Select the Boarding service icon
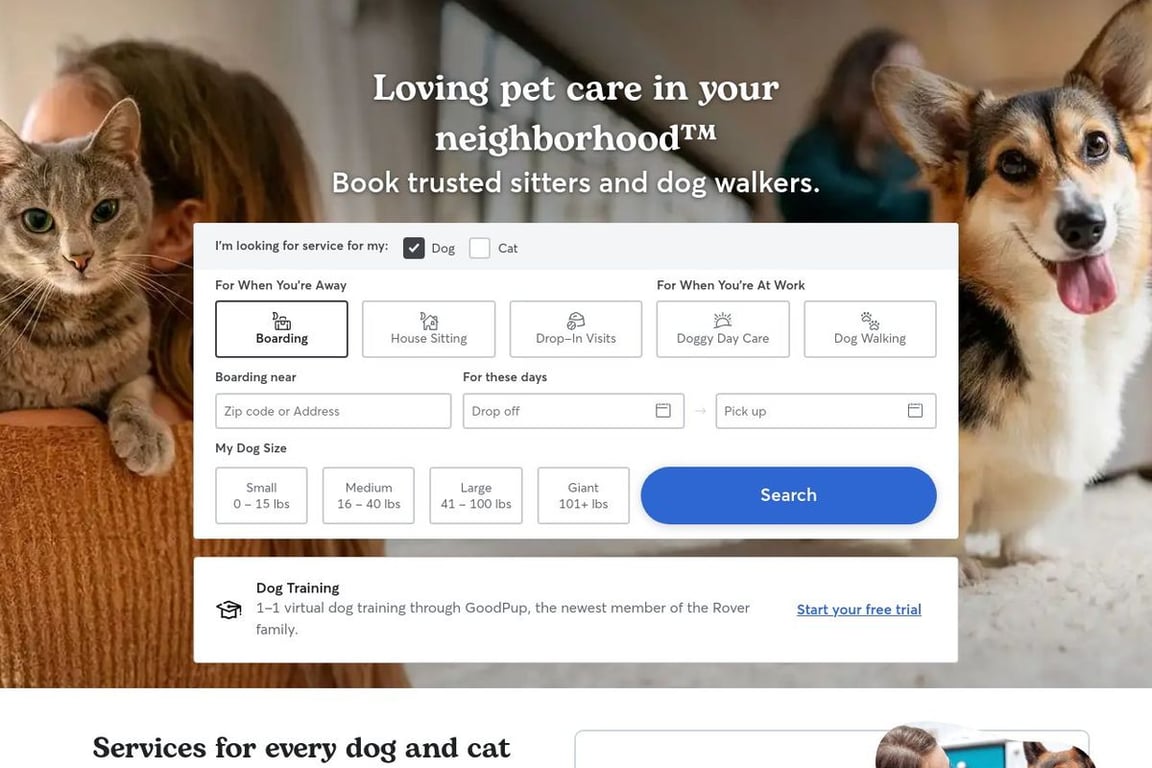This screenshot has width=1152, height=768. (281, 320)
